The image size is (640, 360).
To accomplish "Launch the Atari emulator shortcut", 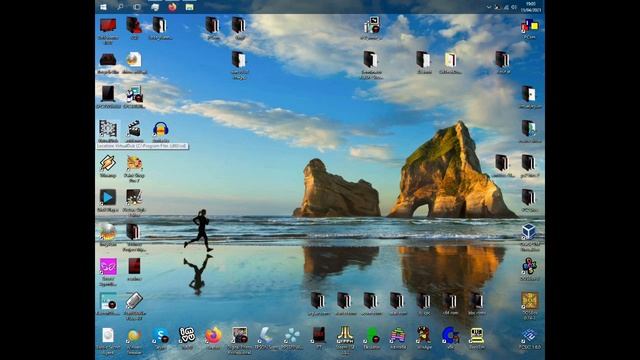I will click(345, 335).
